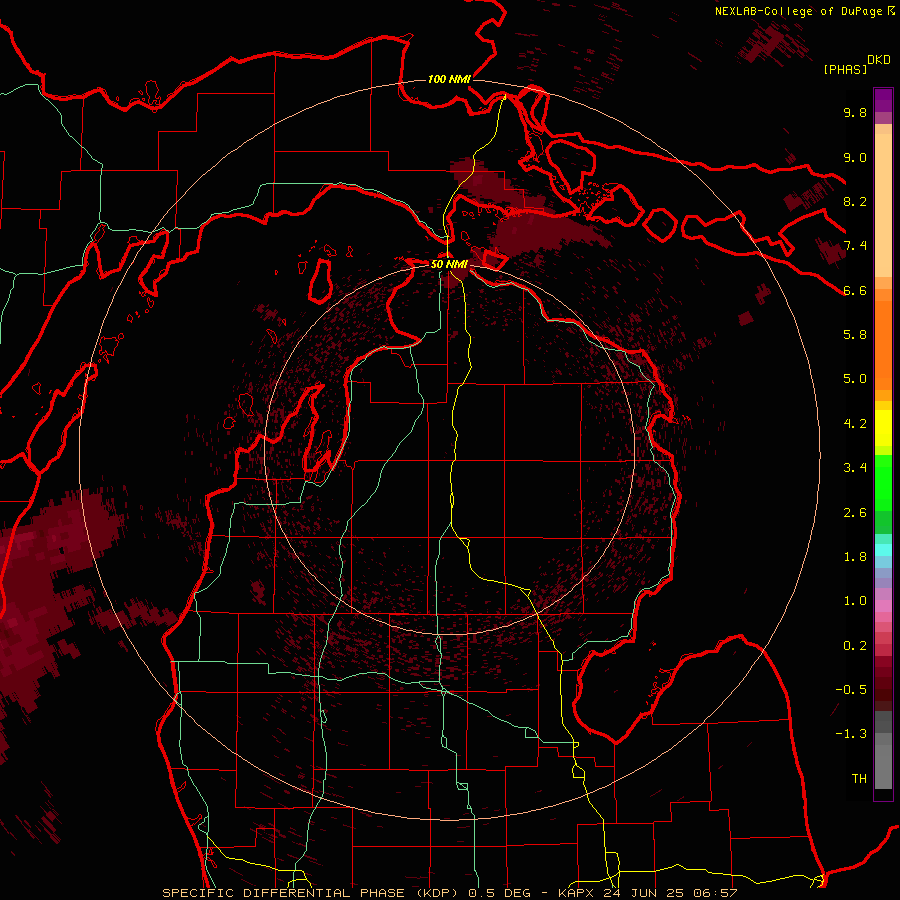Viewport: 900px width, 900px height.
Task: Click the KAPX station identifier
Action: click(577, 893)
